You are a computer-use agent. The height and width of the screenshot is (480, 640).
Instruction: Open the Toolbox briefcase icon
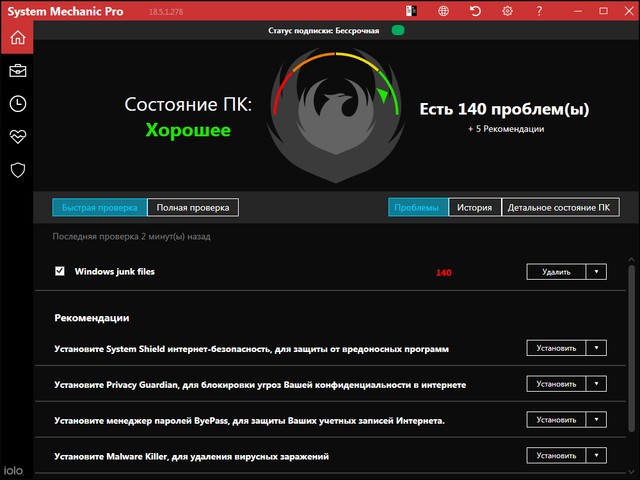pos(17,71)
